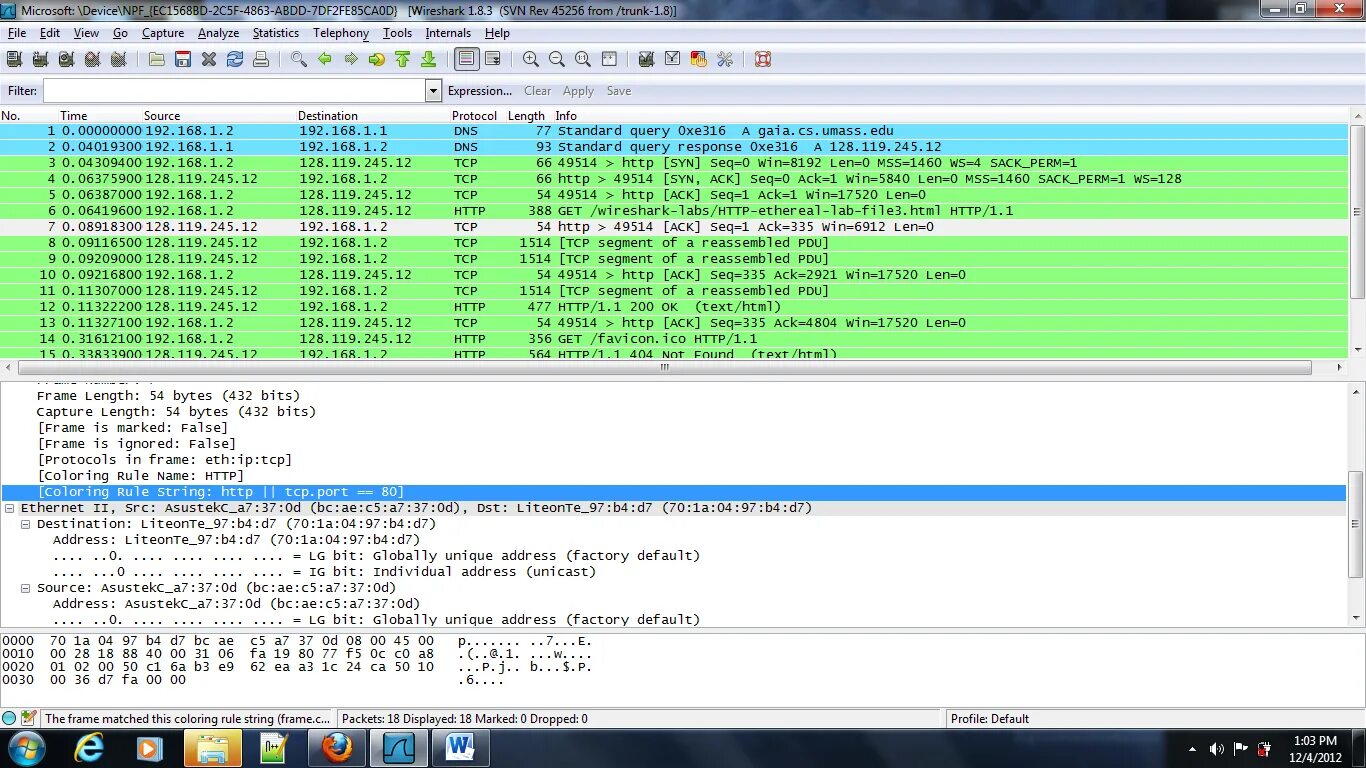Open capture options toolbar icon
Viewport: 1366px width, 768px height.
(40, 60)
